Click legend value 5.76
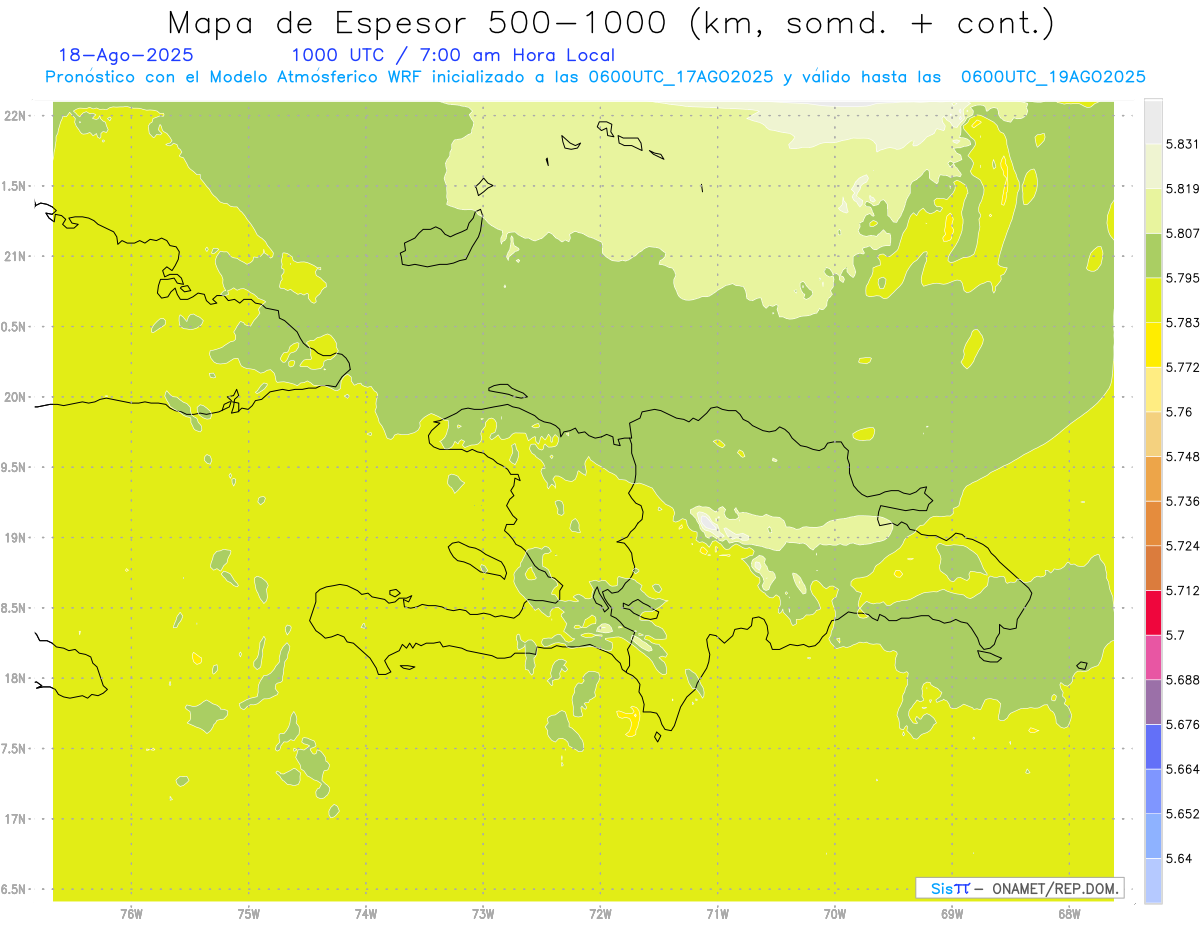The width and height of the screenshot is (1200, 927). coord(1179,411)
